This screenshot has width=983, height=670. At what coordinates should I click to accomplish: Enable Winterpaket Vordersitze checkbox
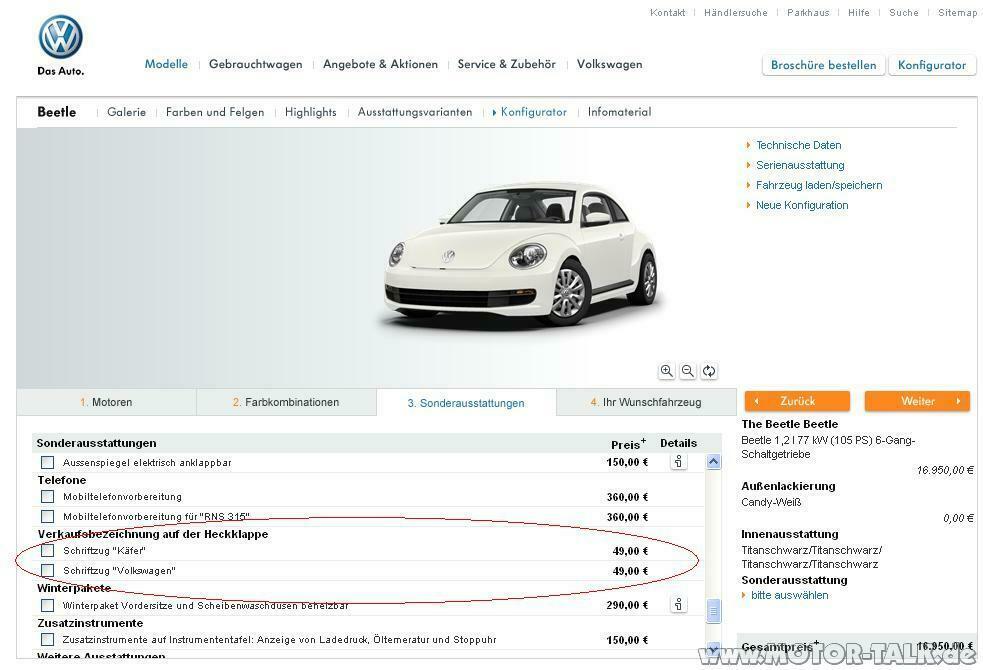coord(47,605)
